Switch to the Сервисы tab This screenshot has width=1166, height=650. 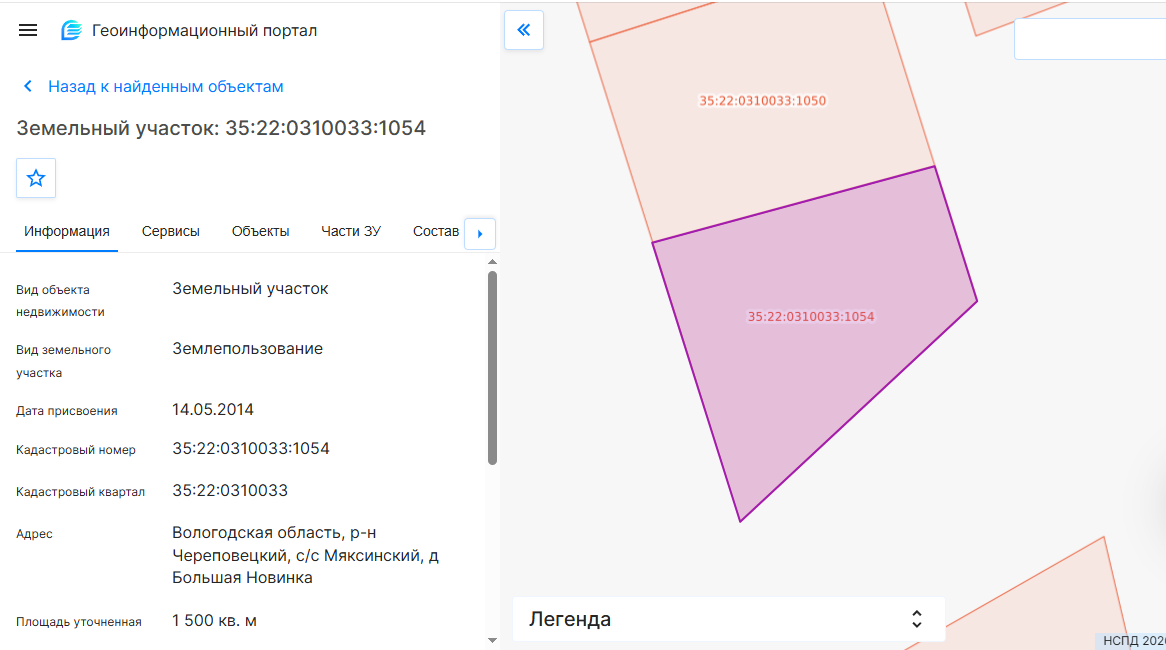(170, 231)
